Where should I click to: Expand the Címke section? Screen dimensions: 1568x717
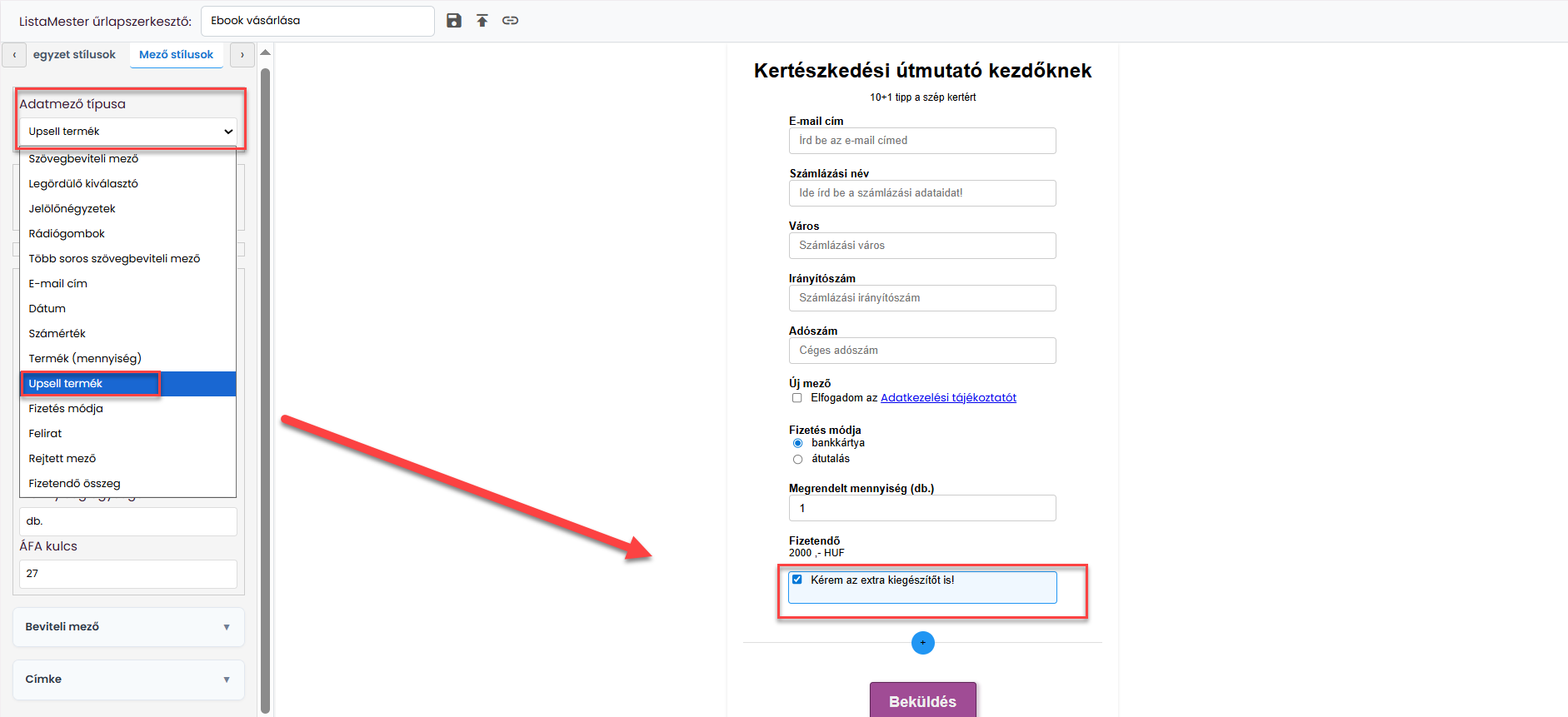(128, 680)
